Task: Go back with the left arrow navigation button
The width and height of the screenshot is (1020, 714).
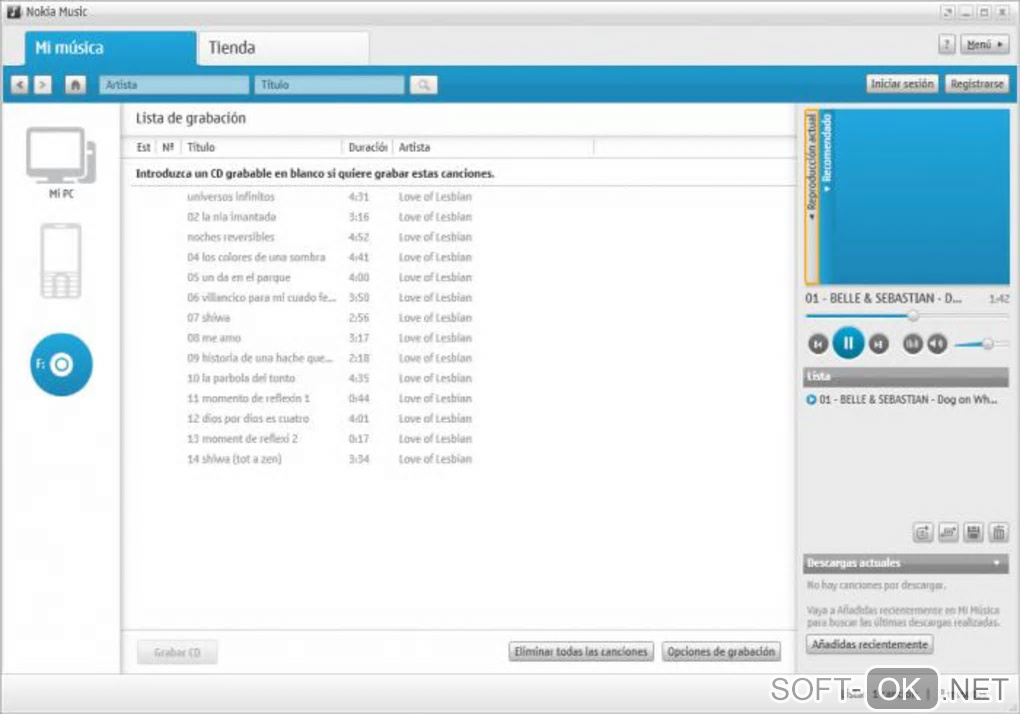Action: pyautogui.click(x=20, y=85)
